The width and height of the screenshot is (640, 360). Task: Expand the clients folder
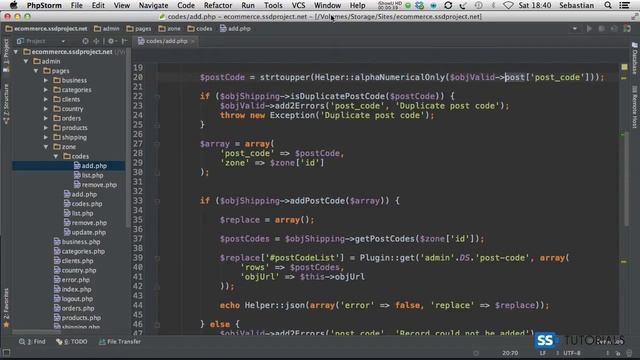pyautogui.click(x=46, y=99)
